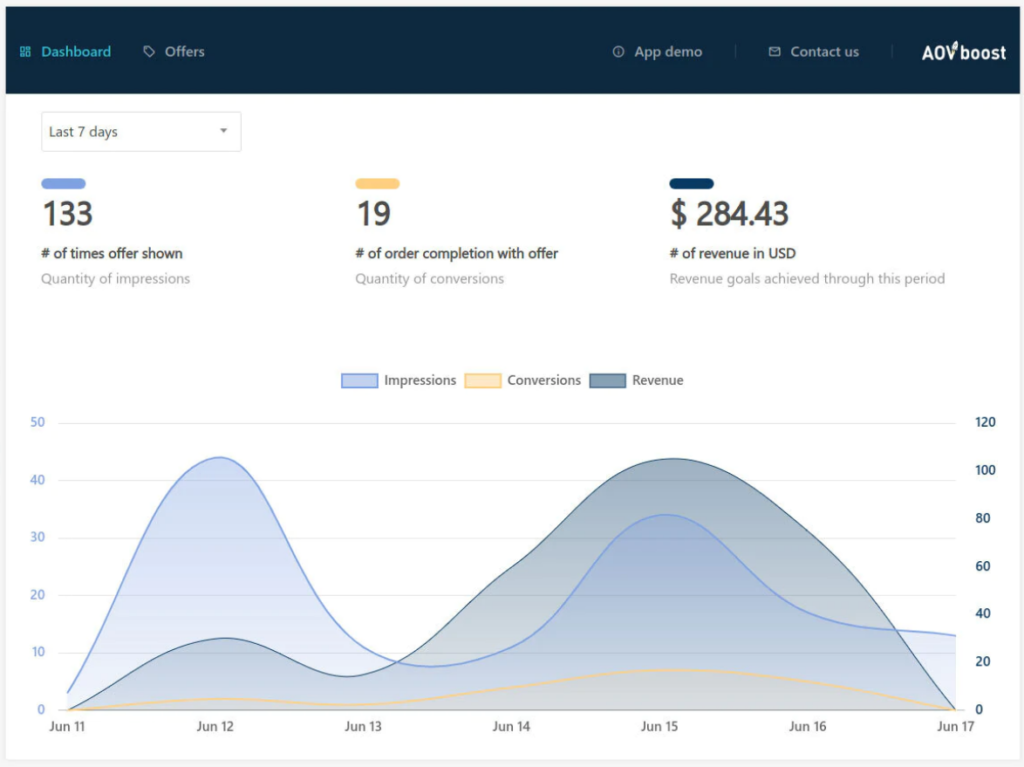The width and height of the screenshot is (1024, 767).
Task: Click the 60 label on right axis
Action: click(983, 566)
